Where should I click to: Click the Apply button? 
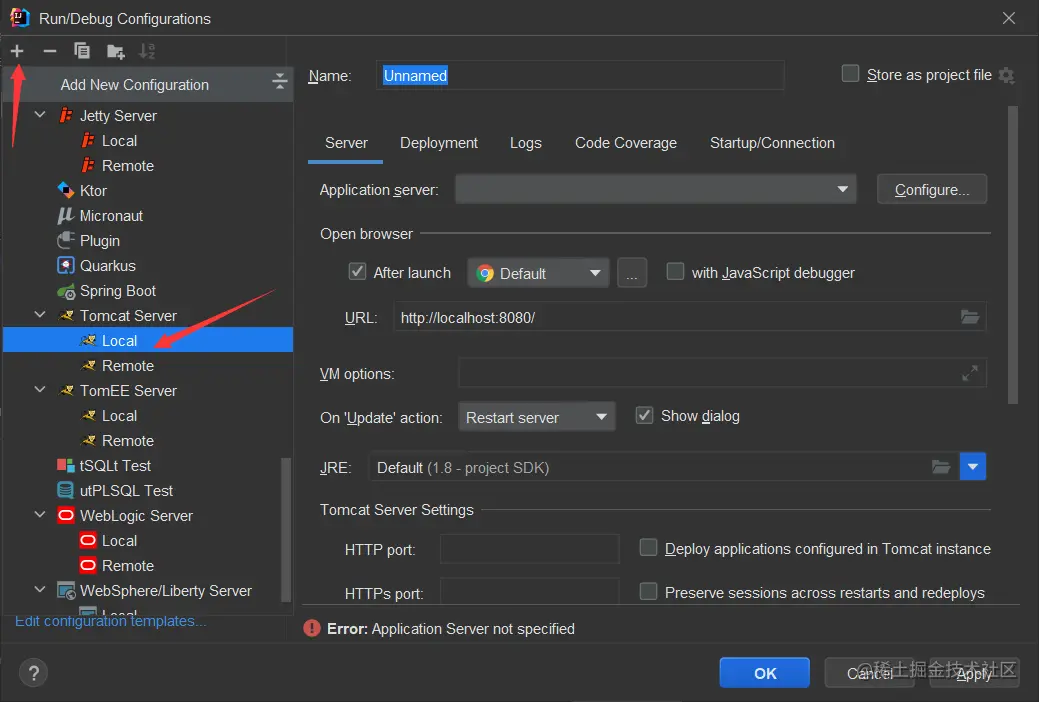click(974, 673)
